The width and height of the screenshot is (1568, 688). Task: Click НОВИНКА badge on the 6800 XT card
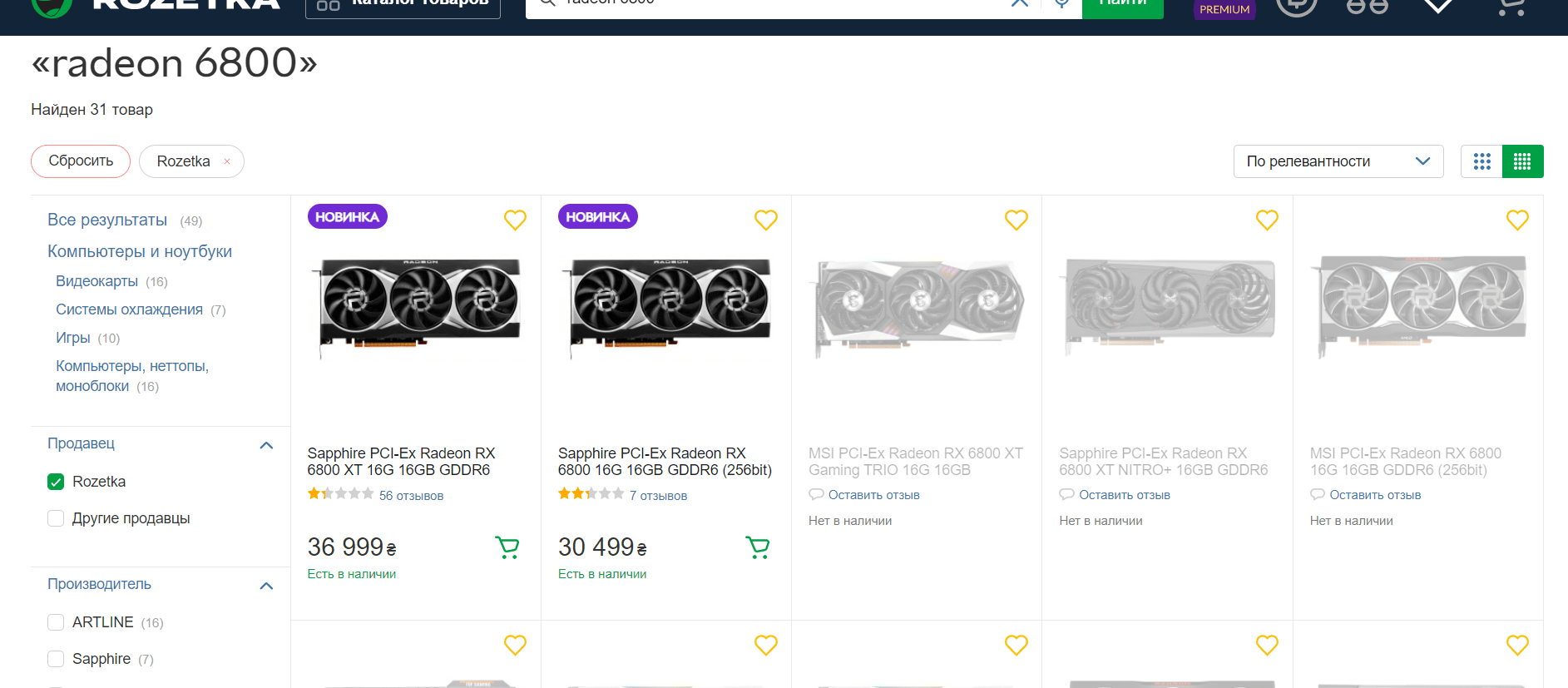(x=347, y=216)
